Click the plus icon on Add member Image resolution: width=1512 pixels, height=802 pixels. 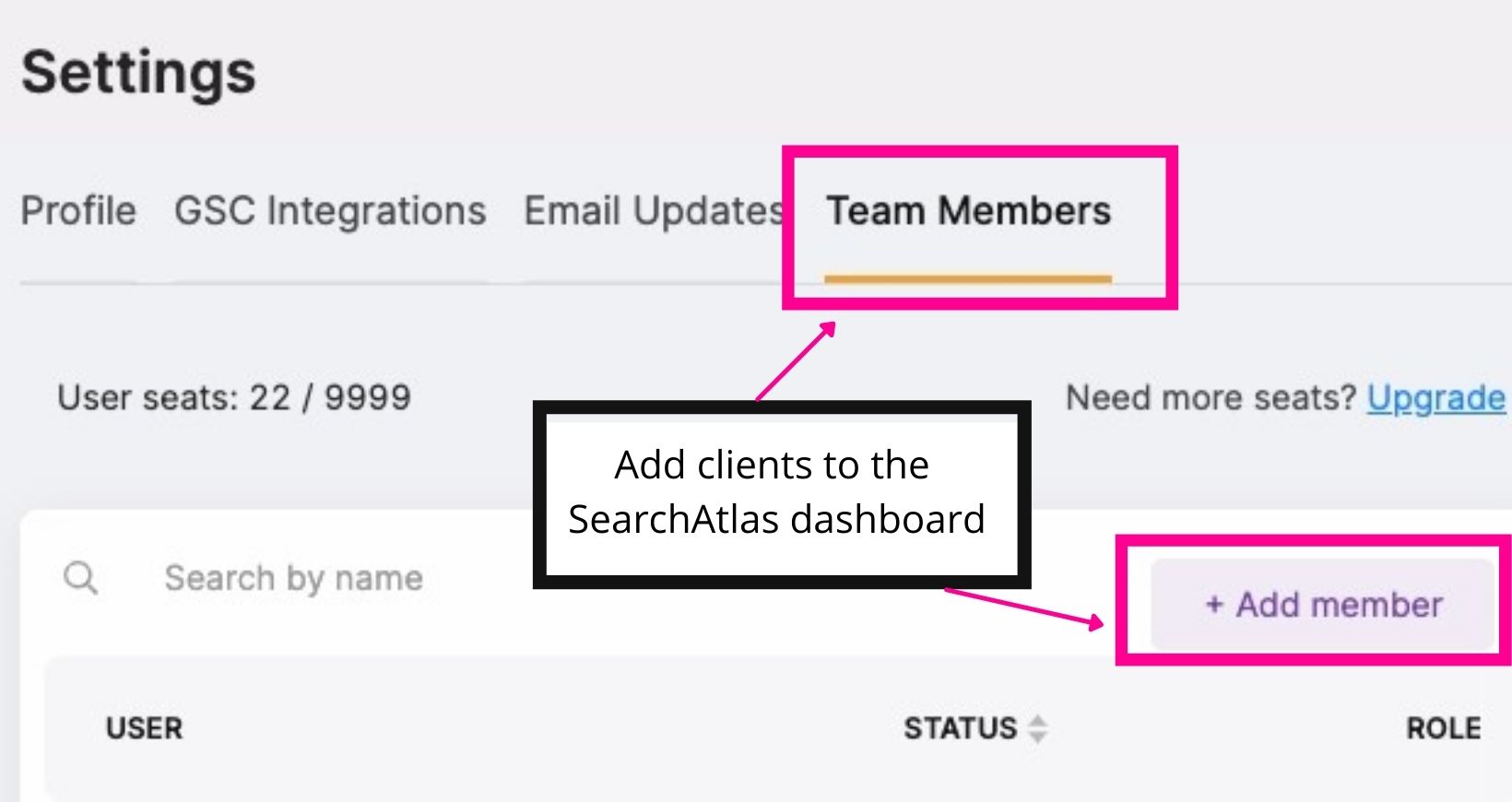pyautogui.click(x=1212, y=606)
